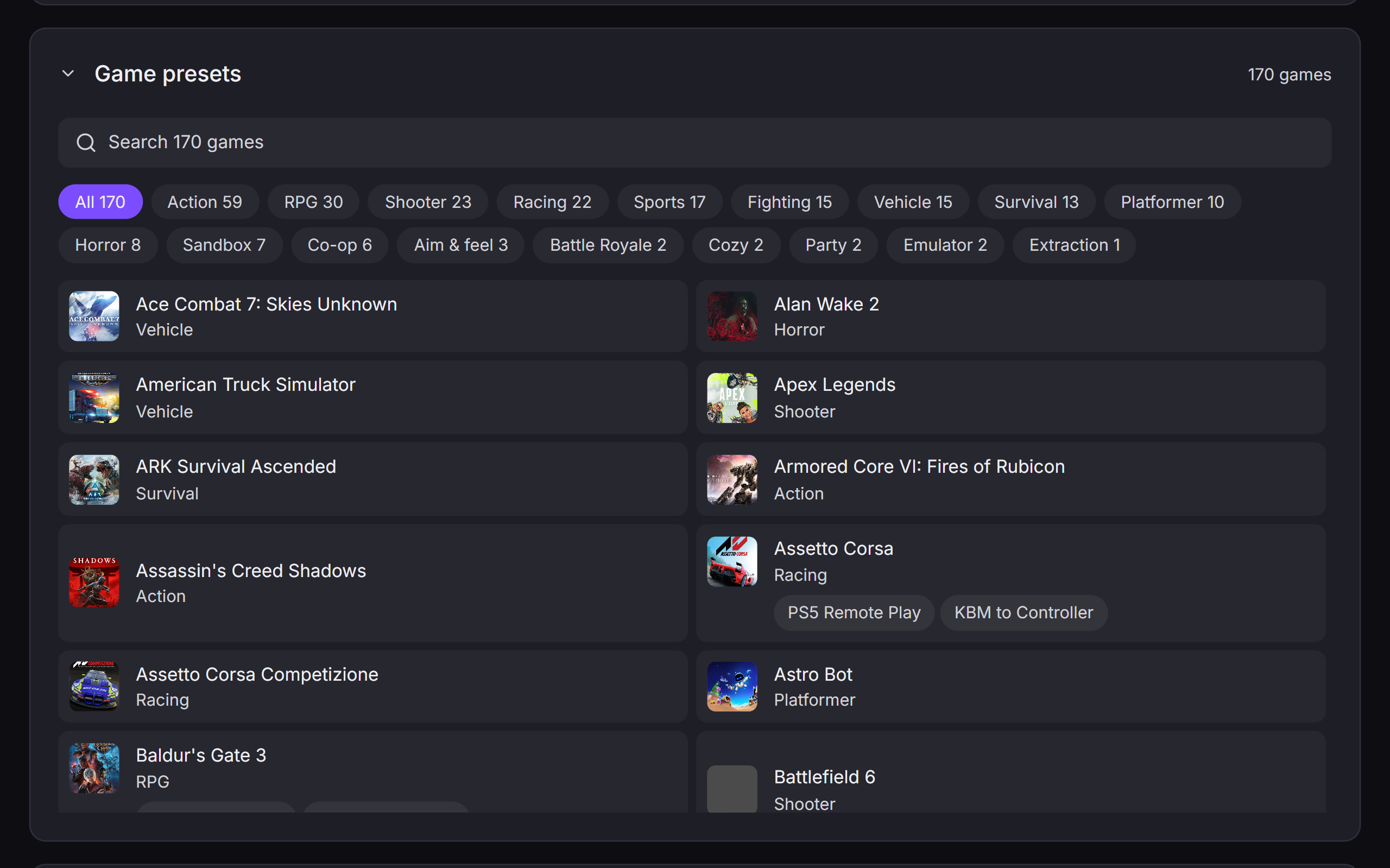
Task: Choose the Racing 22 filter chip
Action: pyautogui.click(x=552, y=201)
